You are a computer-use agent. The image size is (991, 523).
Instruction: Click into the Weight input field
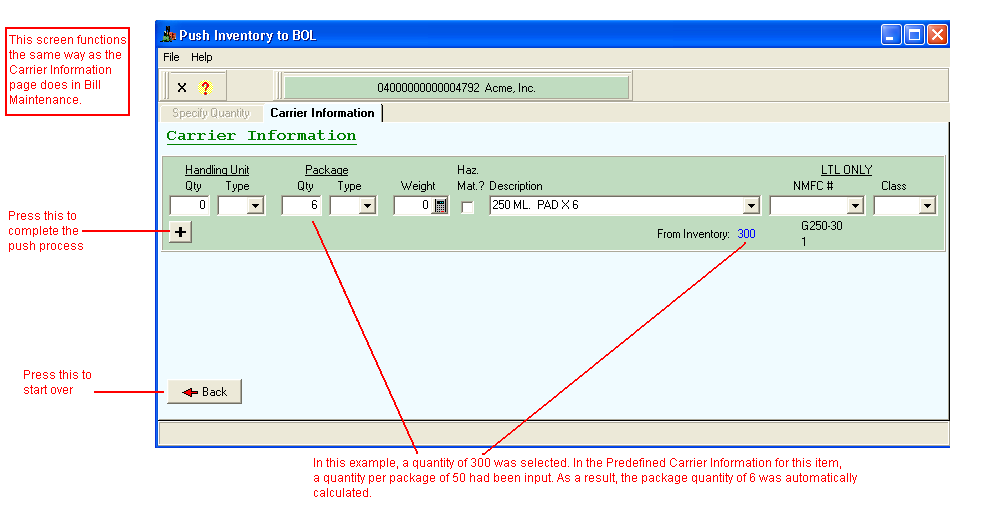pyautogui.click(x=411, y=206)
